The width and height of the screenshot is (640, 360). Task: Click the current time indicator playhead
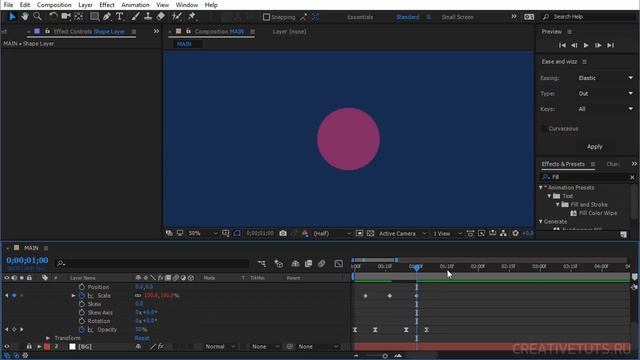click(416, 268)
